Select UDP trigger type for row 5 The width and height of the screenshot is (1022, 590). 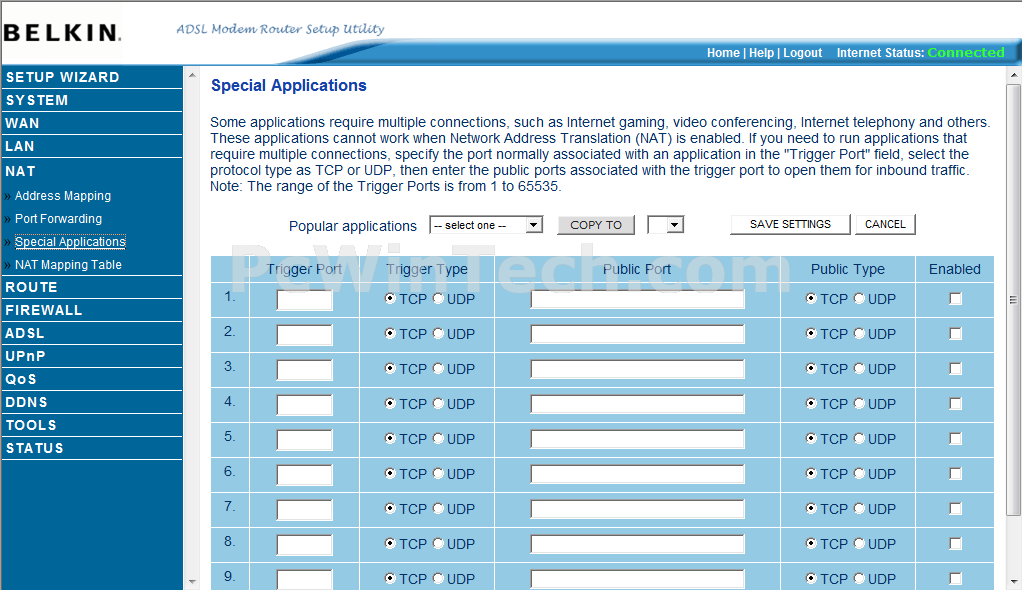pyautogui.click(x=438, y=439)
